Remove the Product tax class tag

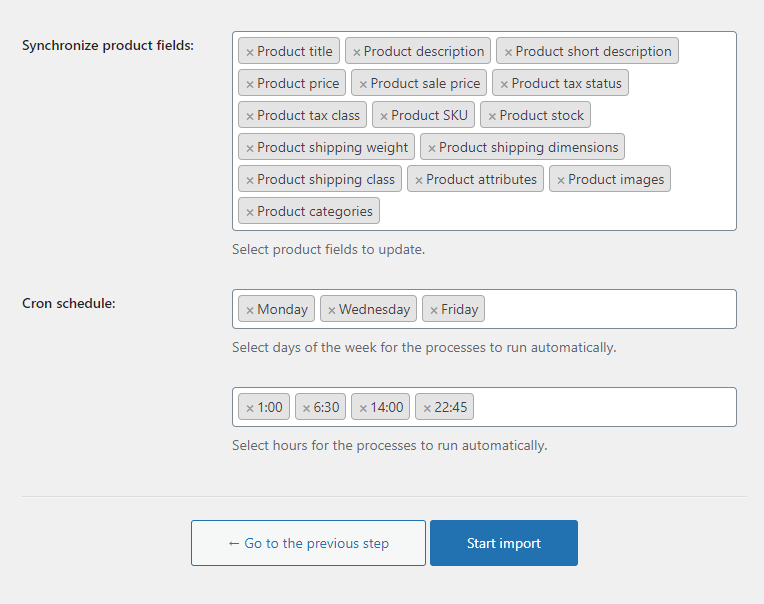coord(249,116)
